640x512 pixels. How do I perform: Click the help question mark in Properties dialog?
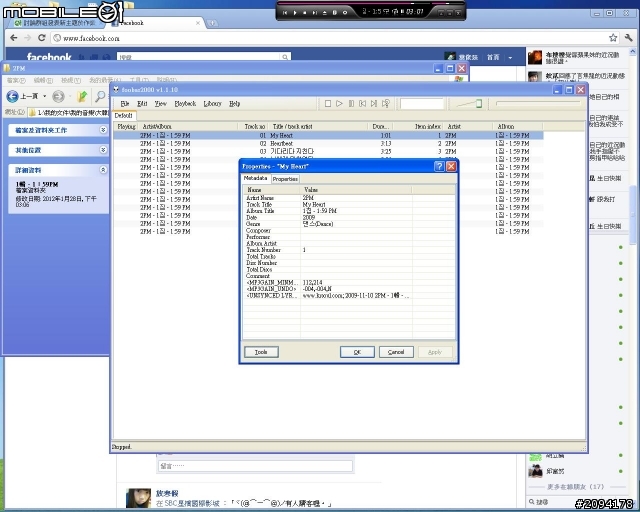(439, 166)
